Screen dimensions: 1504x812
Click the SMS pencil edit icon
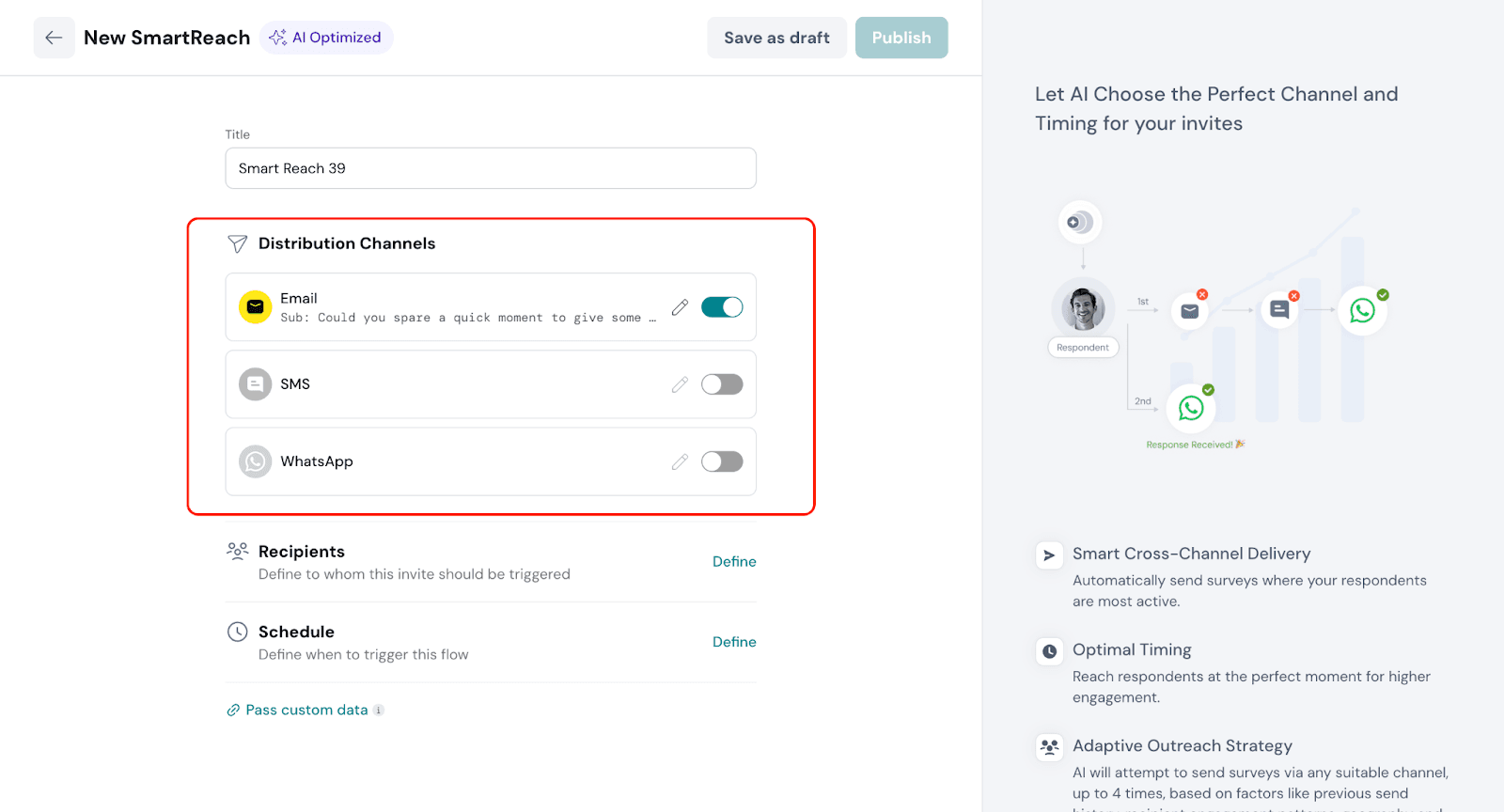tap(680, 384)
